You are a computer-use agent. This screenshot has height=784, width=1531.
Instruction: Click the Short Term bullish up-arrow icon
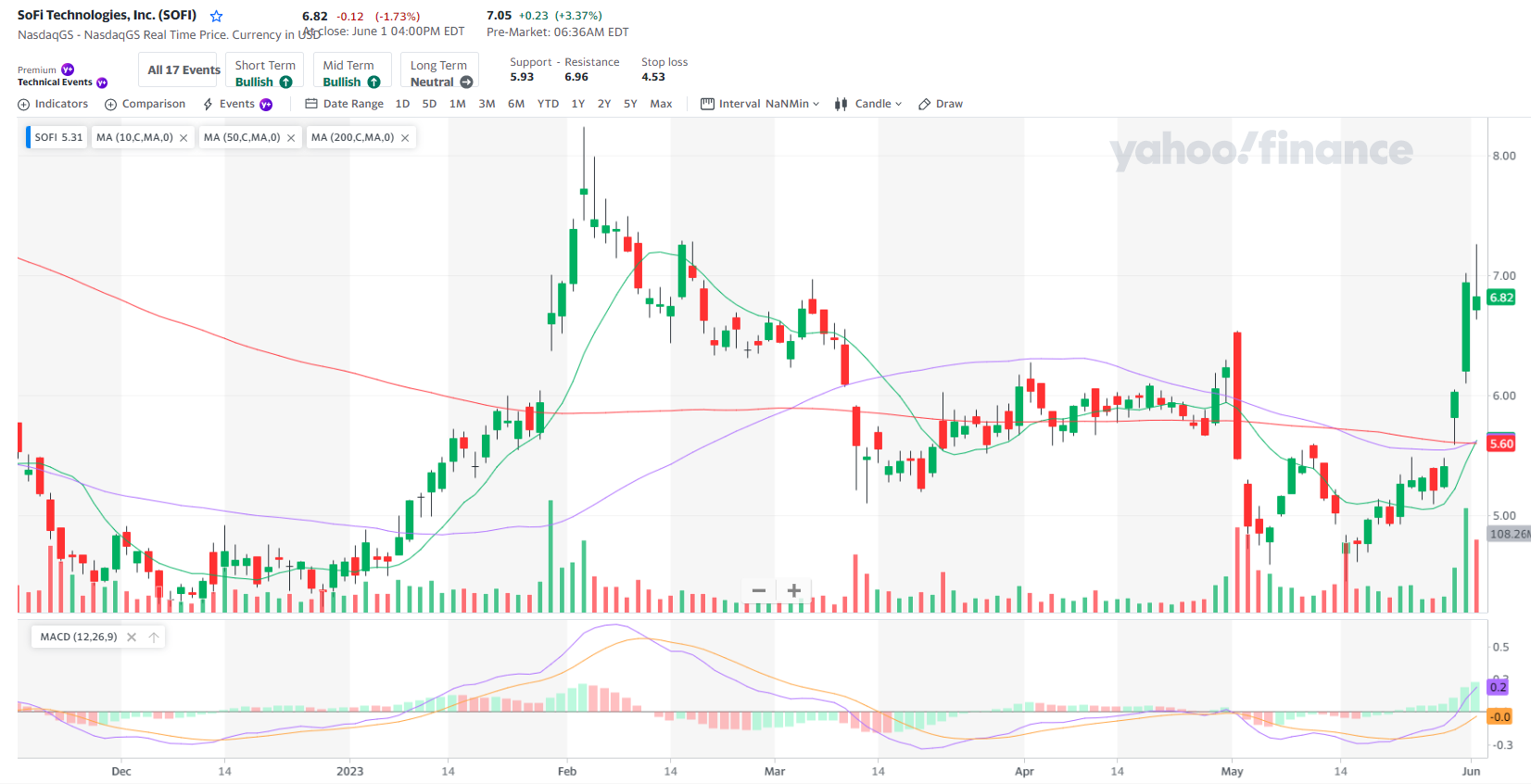(x=286, y=82)
